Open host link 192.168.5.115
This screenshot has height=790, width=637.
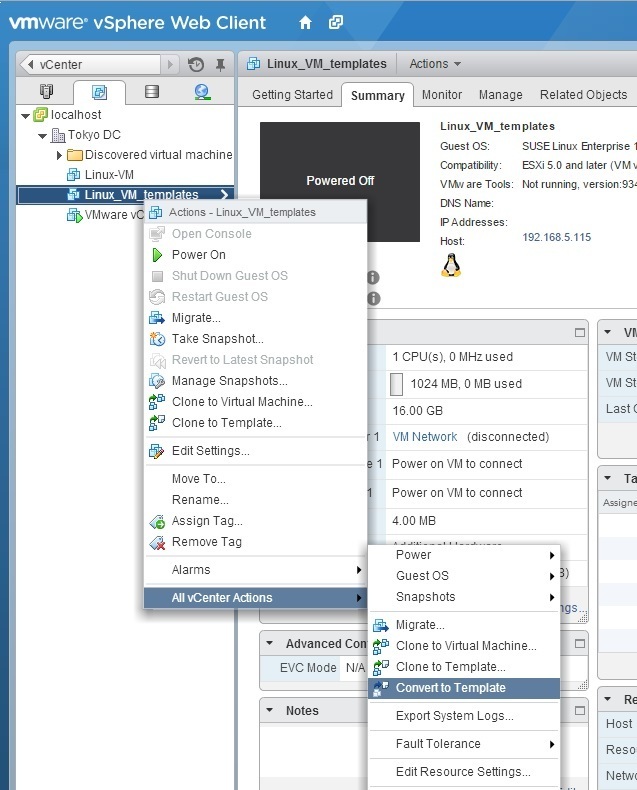click(x=556, y=237)
